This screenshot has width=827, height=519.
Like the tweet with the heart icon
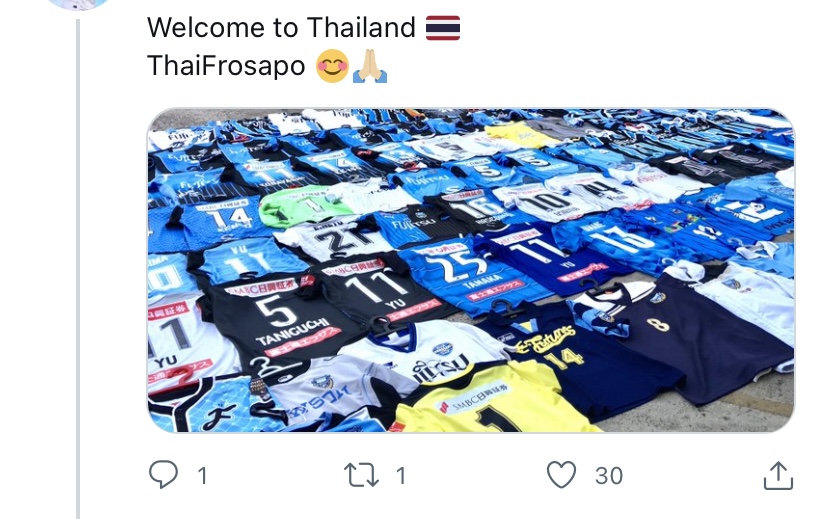(561, 475)
